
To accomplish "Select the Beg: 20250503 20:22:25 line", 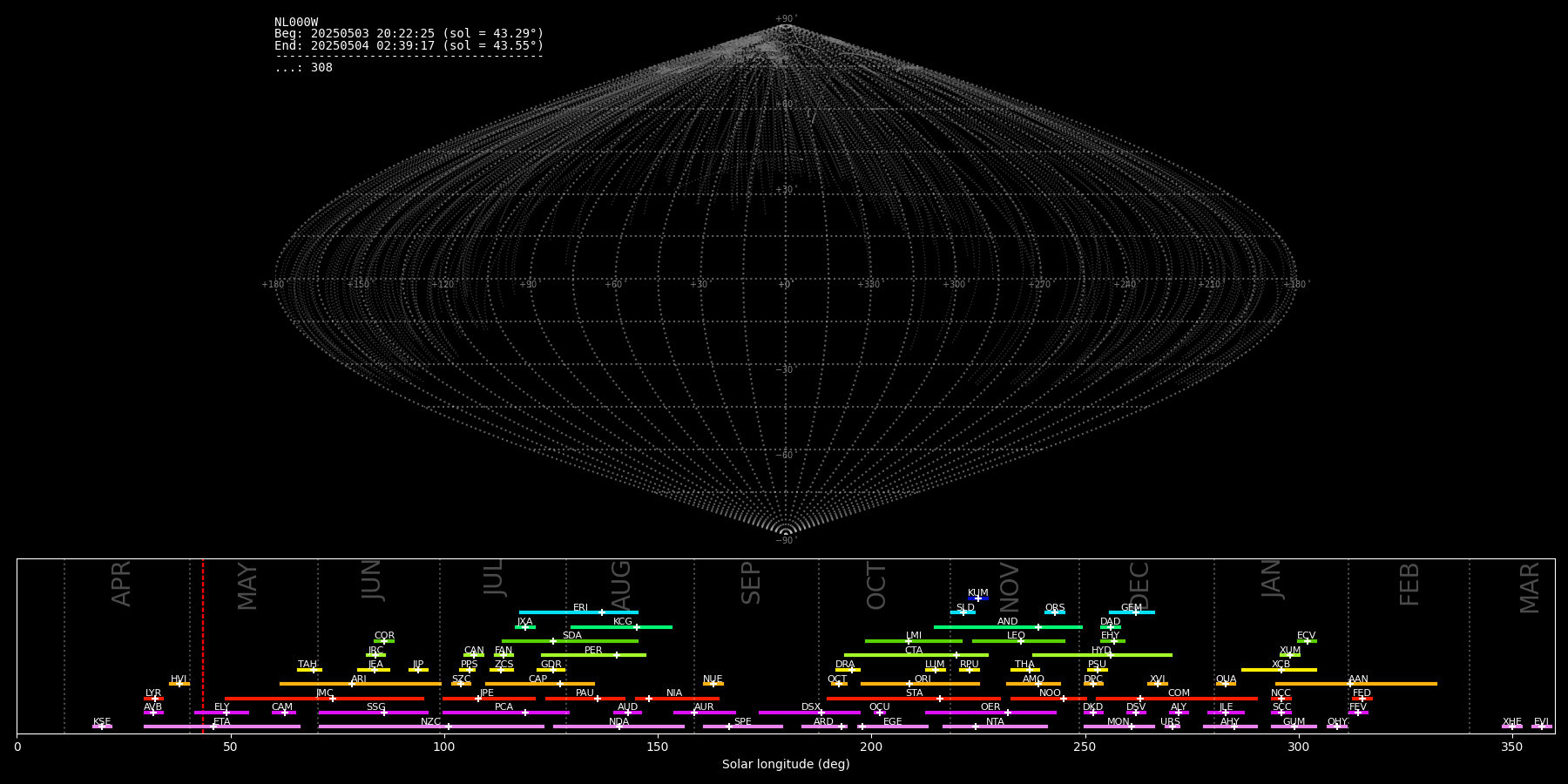I will pyautogui.click(x=409, y=34).
